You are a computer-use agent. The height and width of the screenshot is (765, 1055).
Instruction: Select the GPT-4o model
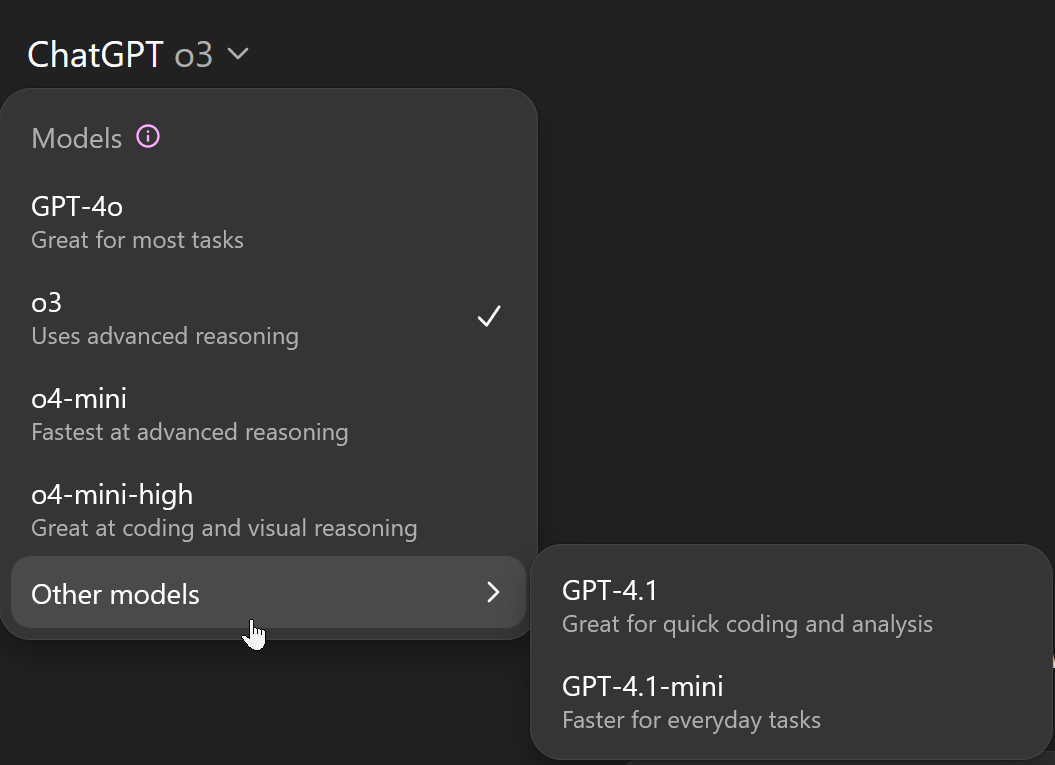268,222
